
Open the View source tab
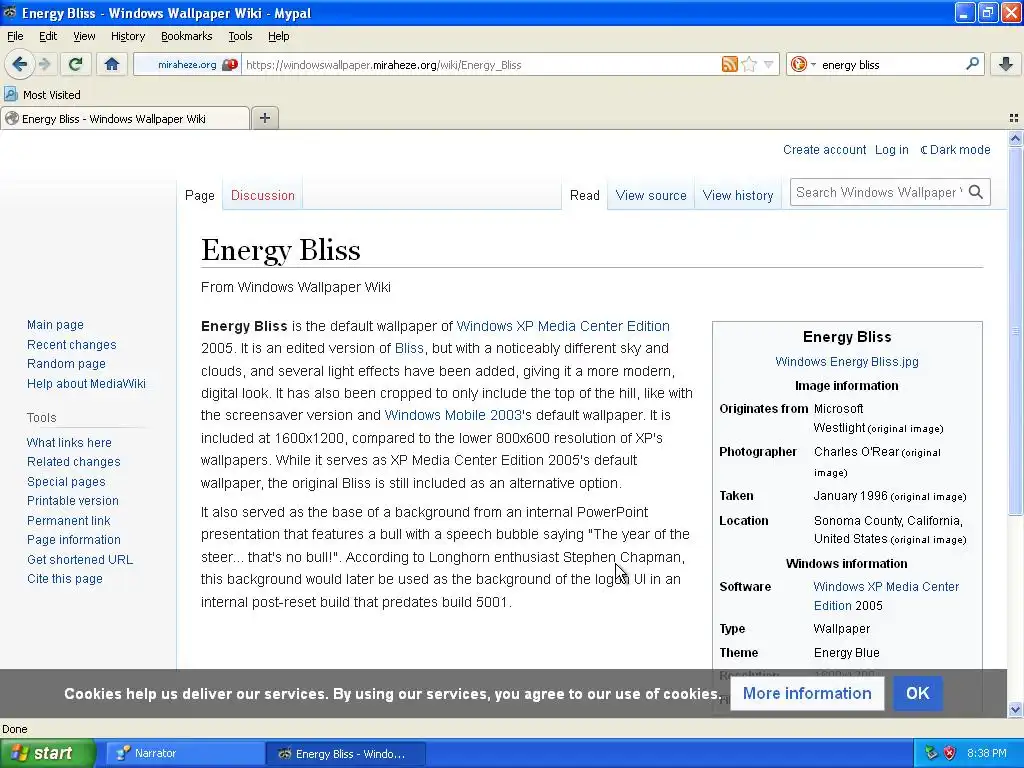pyautogui.click(x=651, y=195)
